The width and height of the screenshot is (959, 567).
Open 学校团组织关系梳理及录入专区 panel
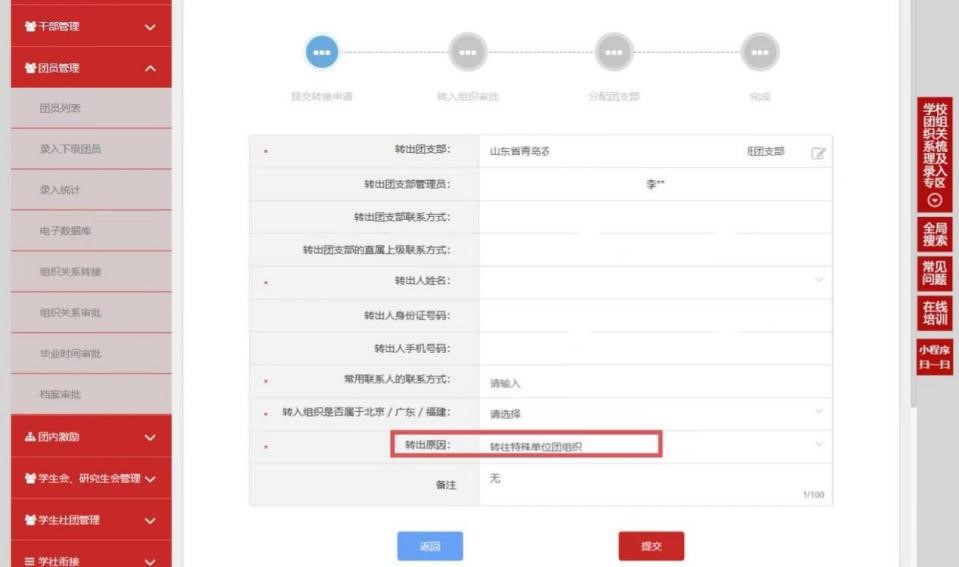click(x=935, y=155)
